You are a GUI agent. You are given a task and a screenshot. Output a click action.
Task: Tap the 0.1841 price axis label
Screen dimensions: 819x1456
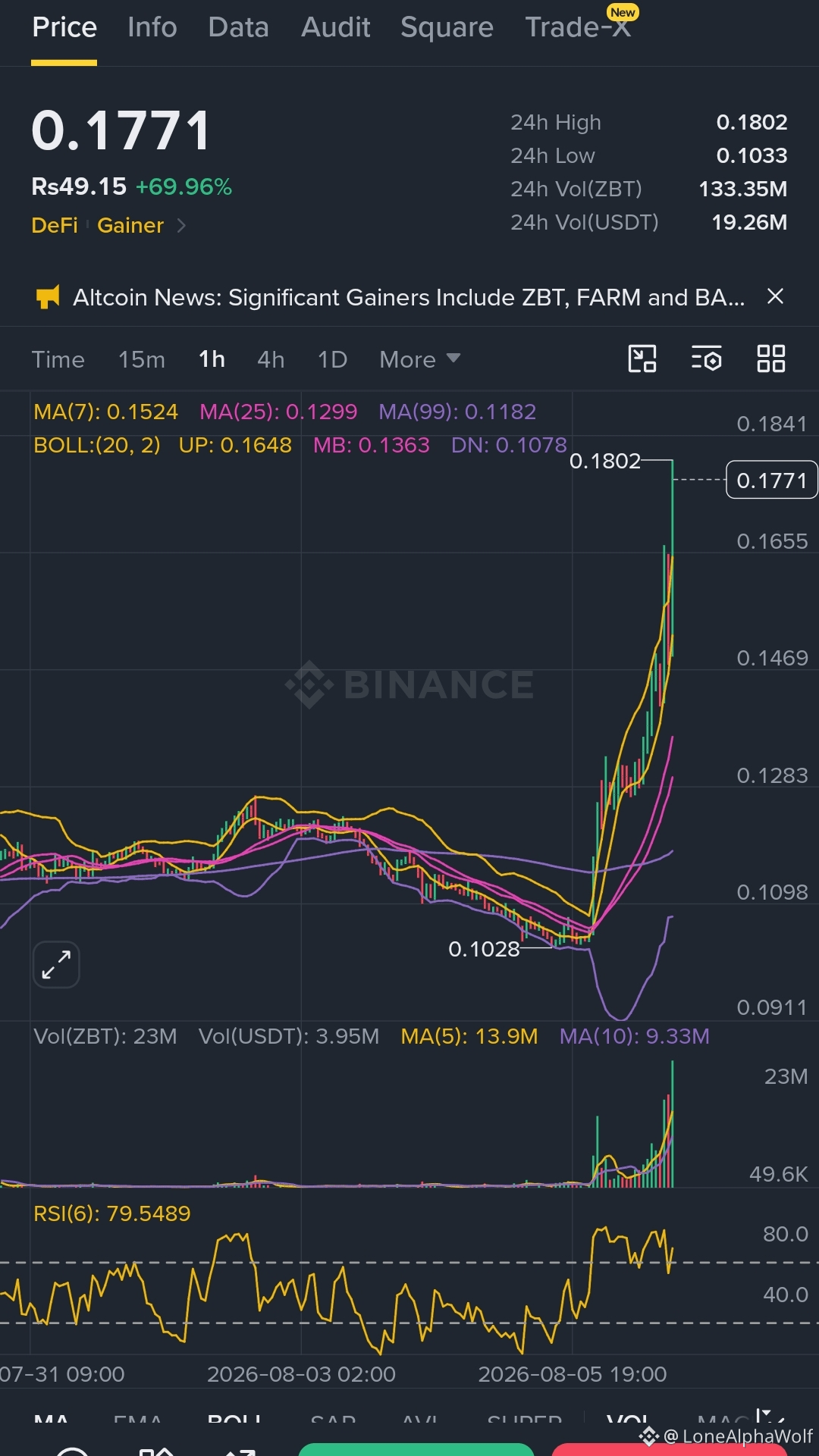click(772, 424)
